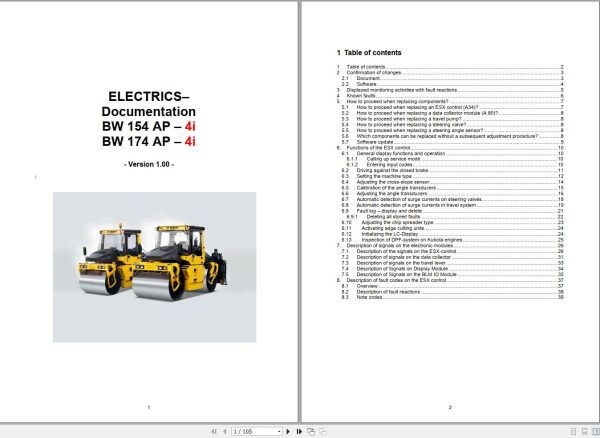Open 'Description of fault reactions' entry
Image resolution: width=600 pixels, height=438 pixels.
(x=452, y=291)
